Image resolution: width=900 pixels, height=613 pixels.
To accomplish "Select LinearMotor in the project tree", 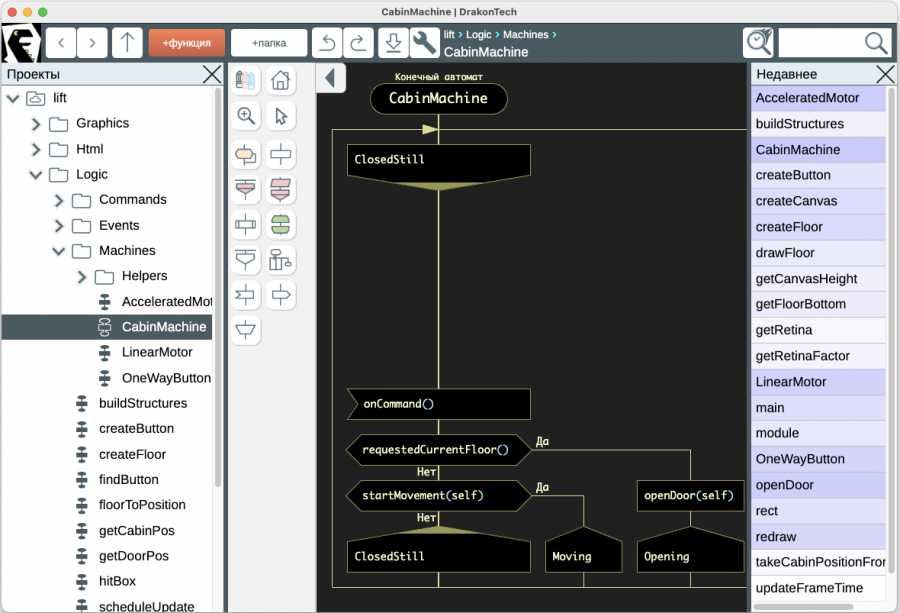I will 157,352.
